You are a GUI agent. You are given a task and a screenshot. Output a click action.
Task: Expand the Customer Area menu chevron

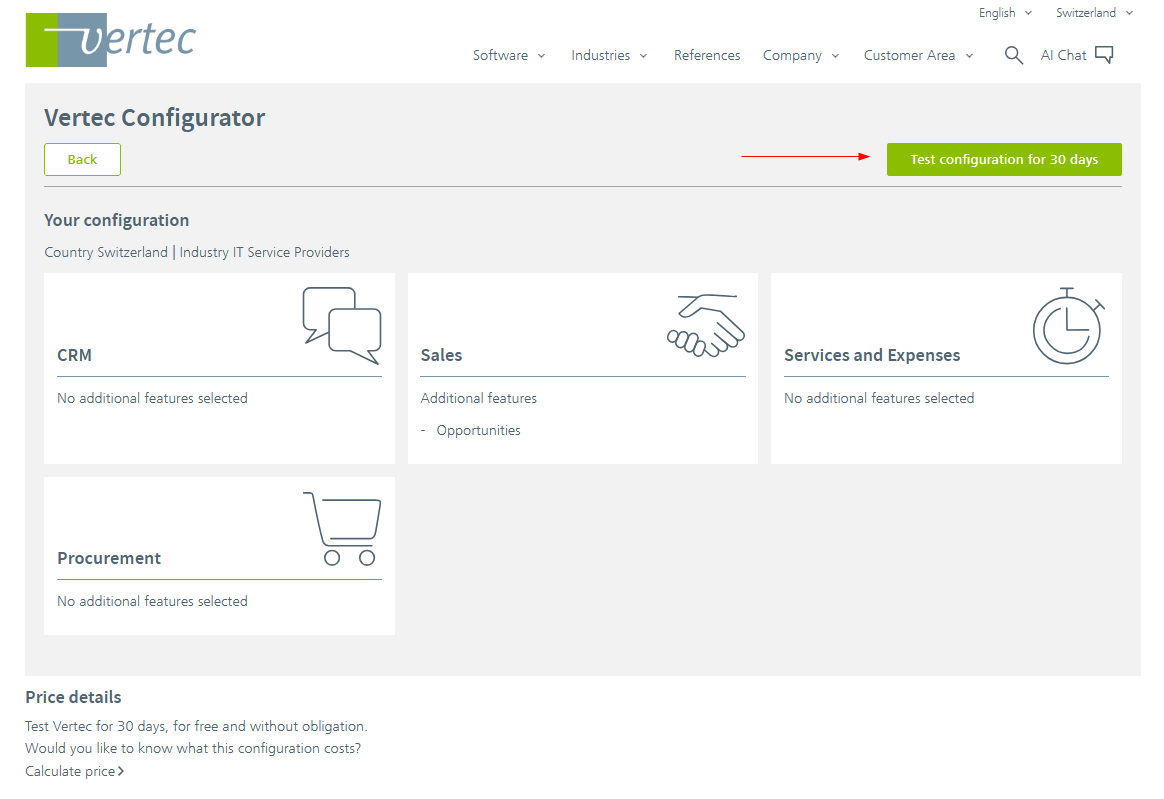[x=969, y=56]
